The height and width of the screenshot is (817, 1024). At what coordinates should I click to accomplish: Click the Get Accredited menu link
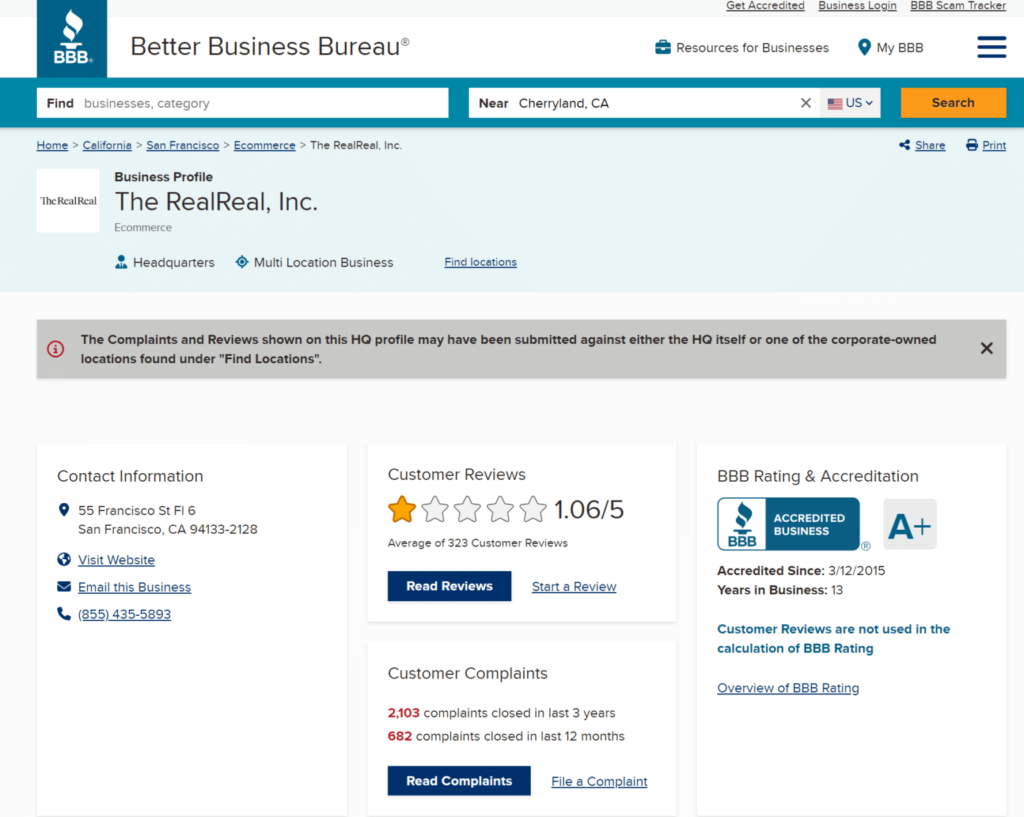point(765,6)
